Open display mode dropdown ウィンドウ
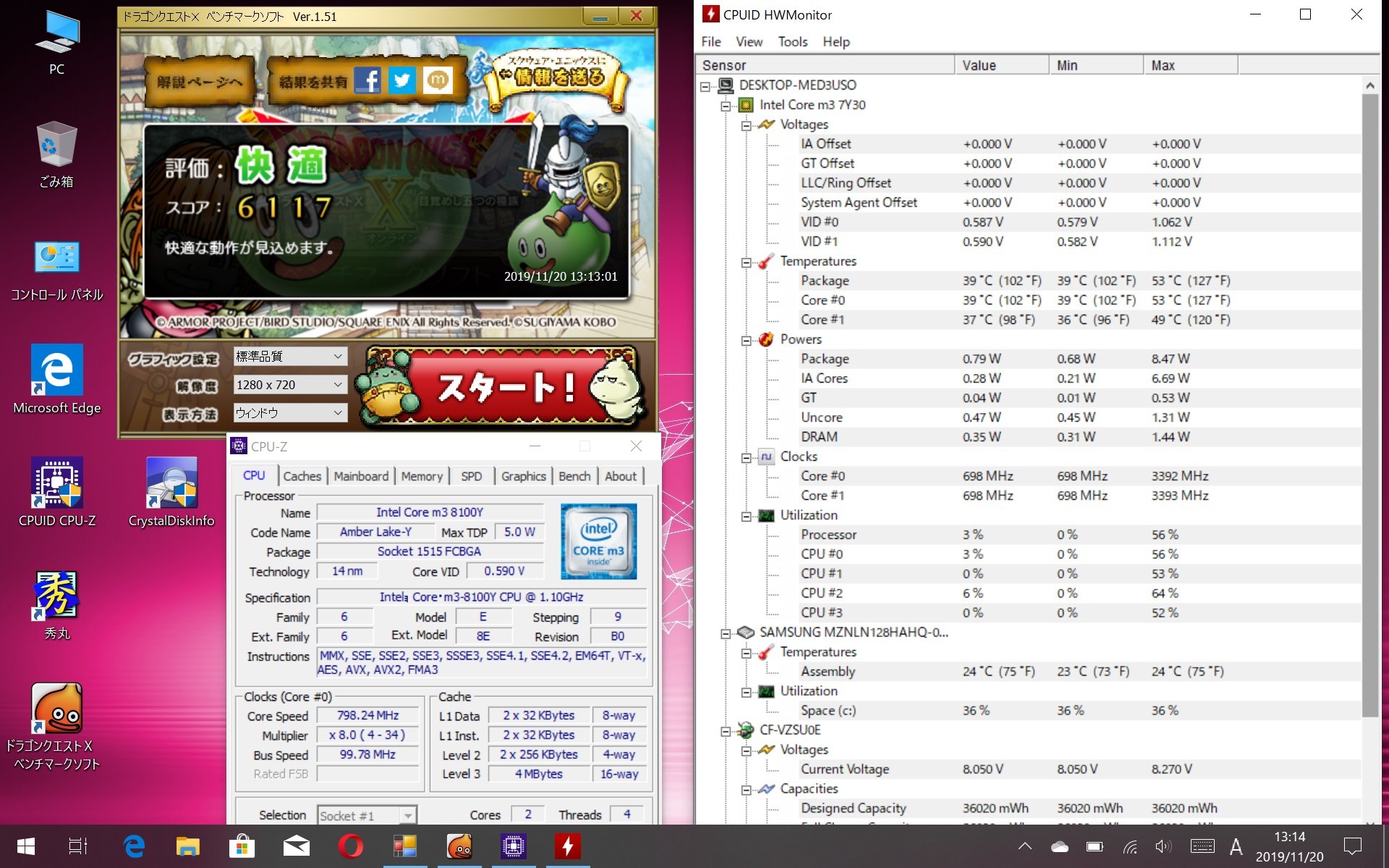1389x868 pixels. point(289,413)
